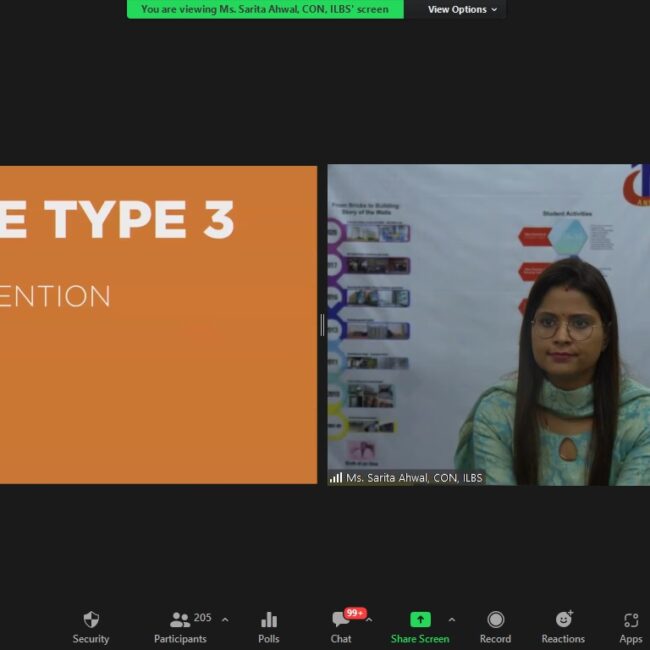Image resolution: width=650 pixels, height=650 pixels.
Task: Open the Apps icon in toolbar
Action: 630,620
